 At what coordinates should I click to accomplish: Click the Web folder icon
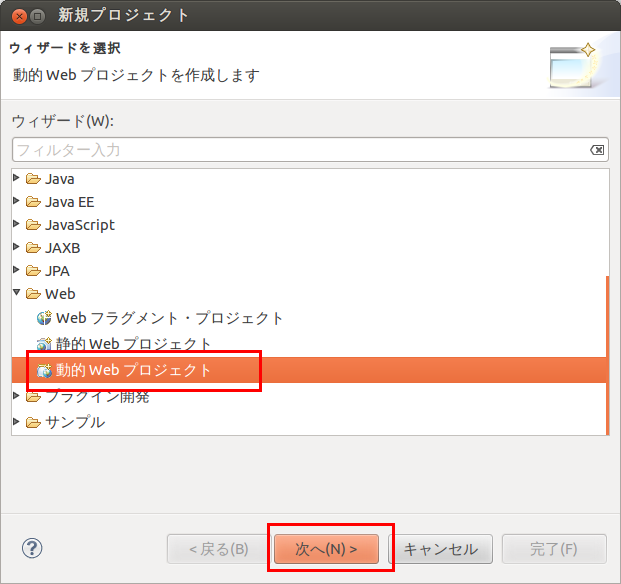click(33, 294)
